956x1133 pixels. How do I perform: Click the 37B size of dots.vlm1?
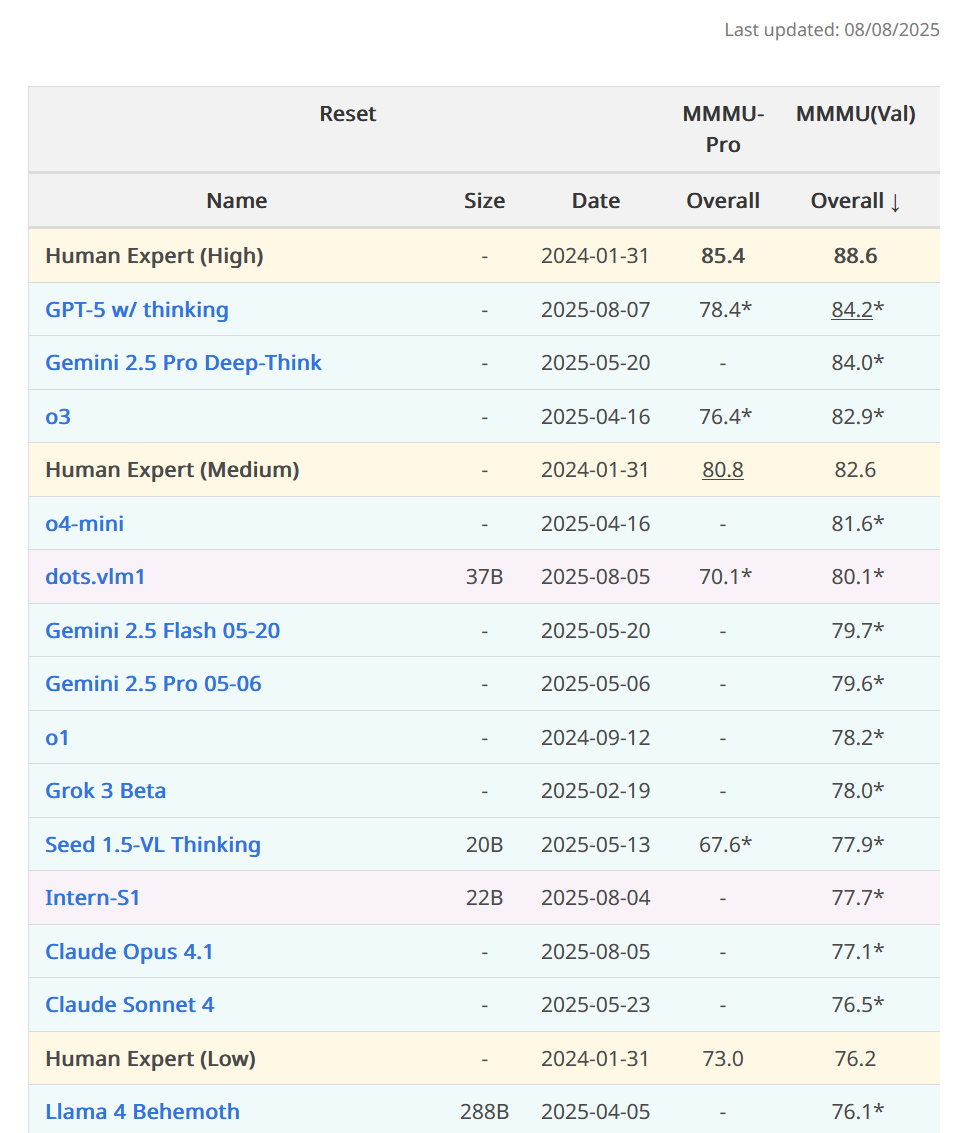click(484, 577)
